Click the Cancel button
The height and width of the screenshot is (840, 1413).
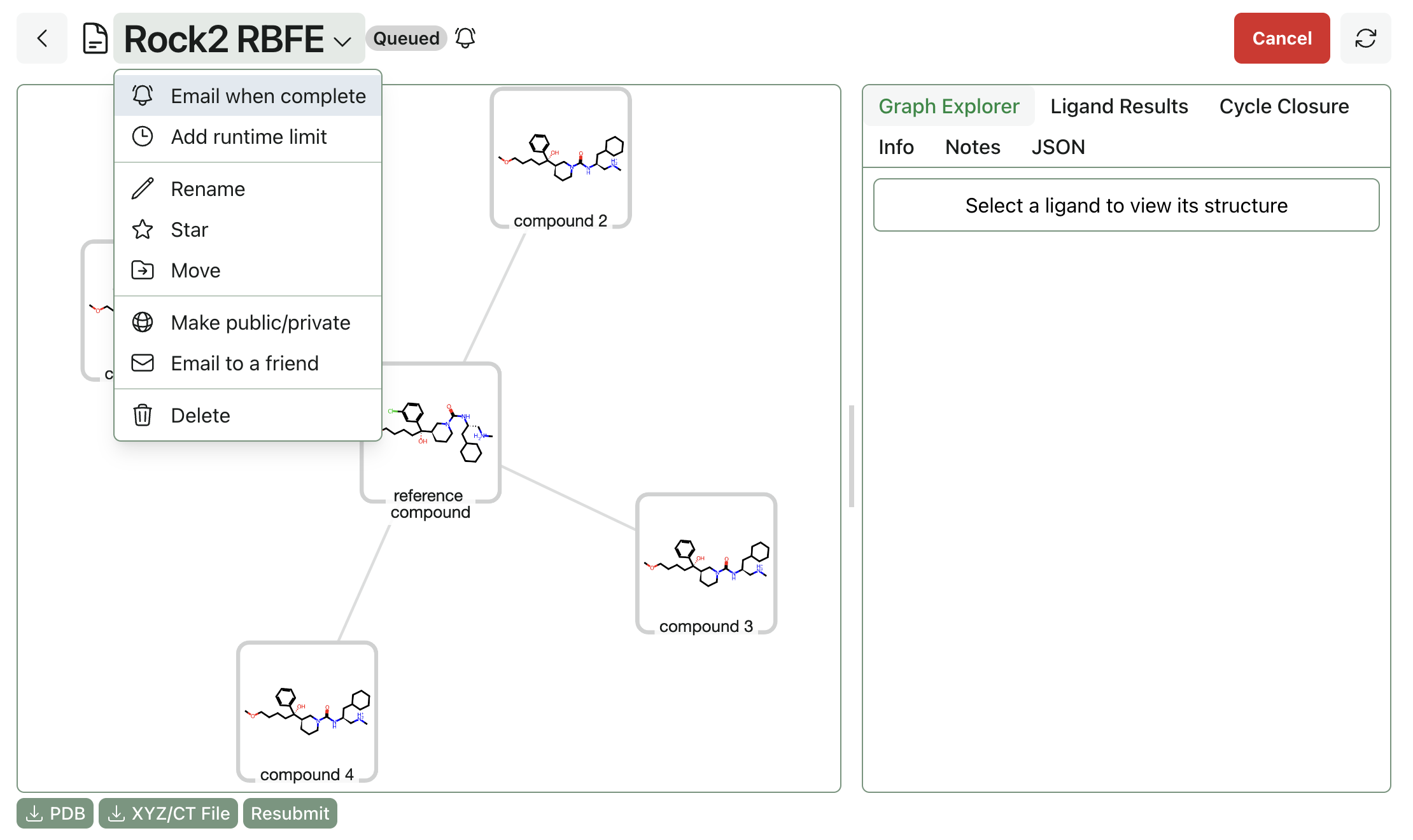coord(1281,38)
